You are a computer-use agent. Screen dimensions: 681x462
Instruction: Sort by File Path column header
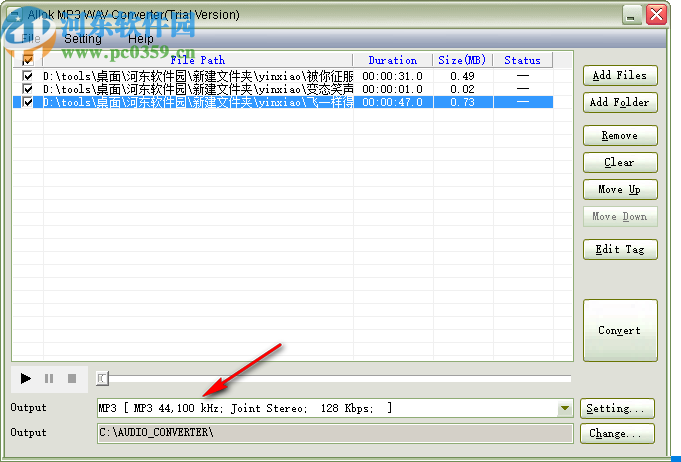coord(198,60)
